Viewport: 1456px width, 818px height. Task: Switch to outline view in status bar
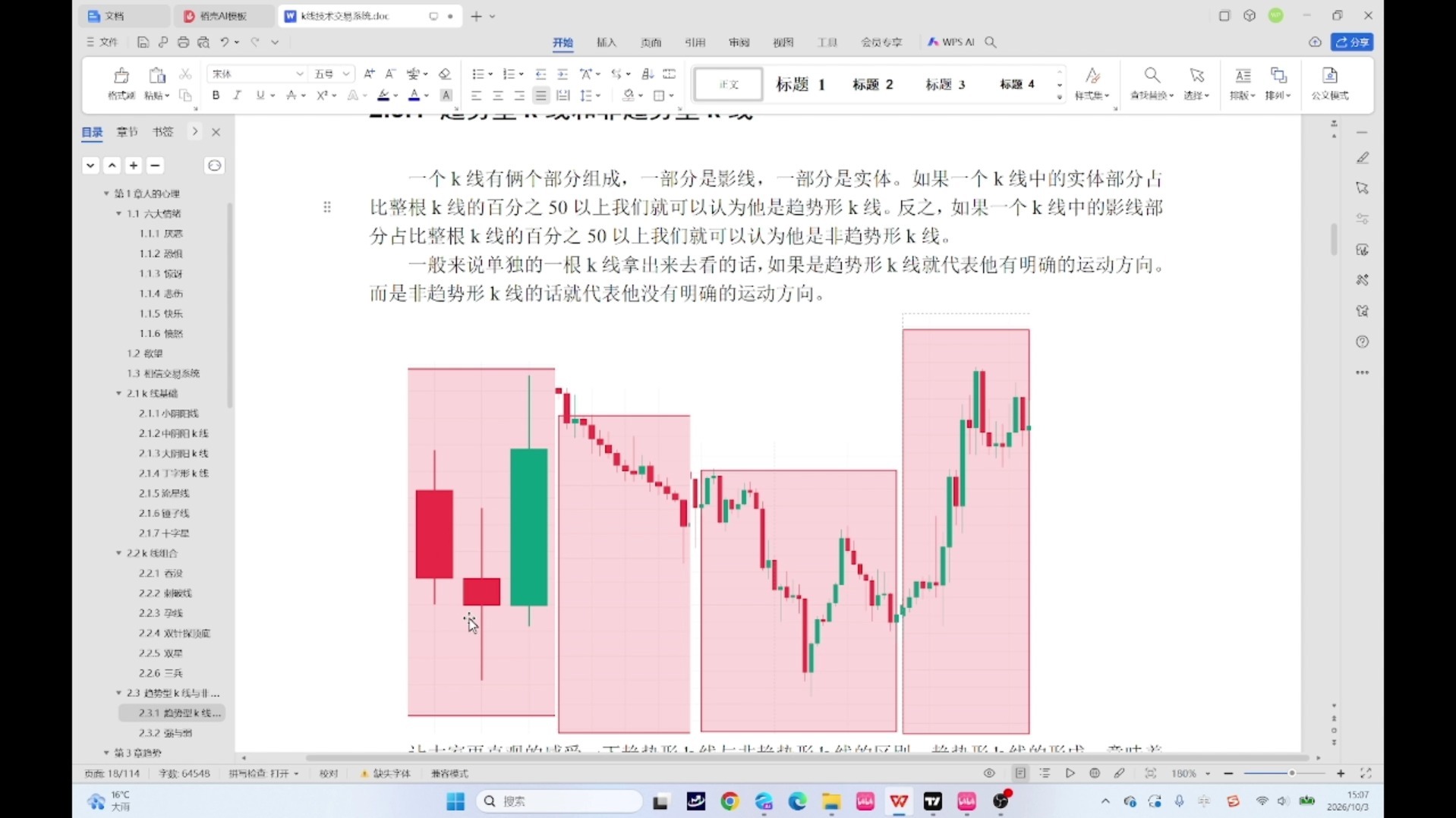coord(1045,773)
